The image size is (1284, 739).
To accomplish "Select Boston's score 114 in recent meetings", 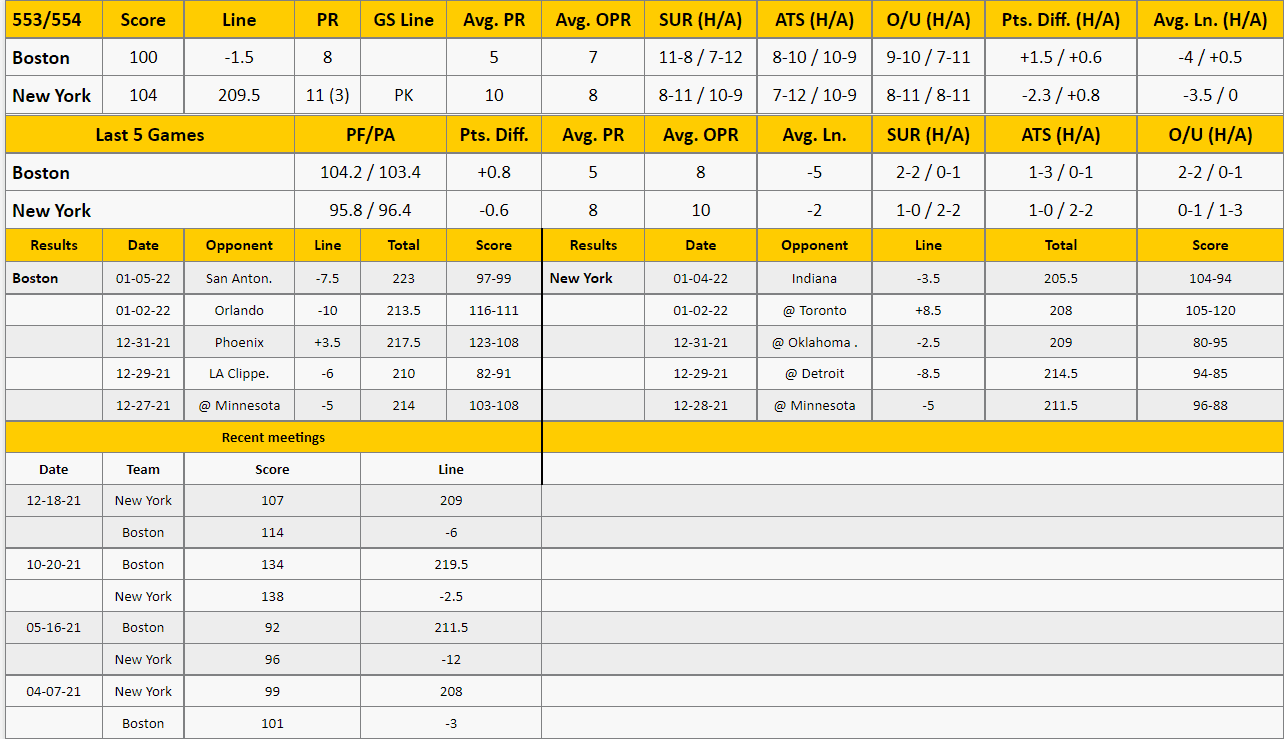I will click(x=272, y=532).
